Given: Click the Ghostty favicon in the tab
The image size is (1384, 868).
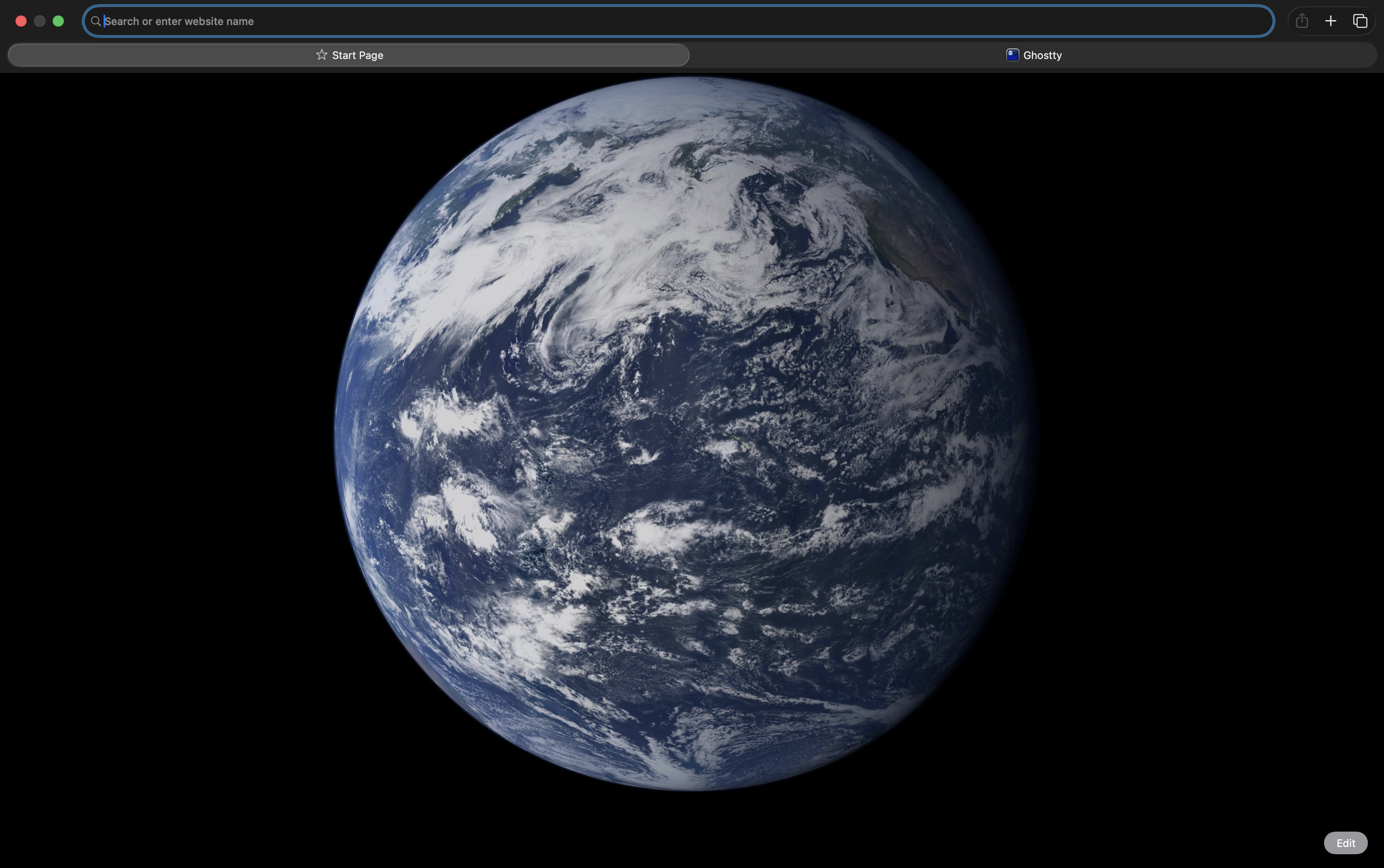Looking at the screenshot, I should click(x=1013, y=55).
